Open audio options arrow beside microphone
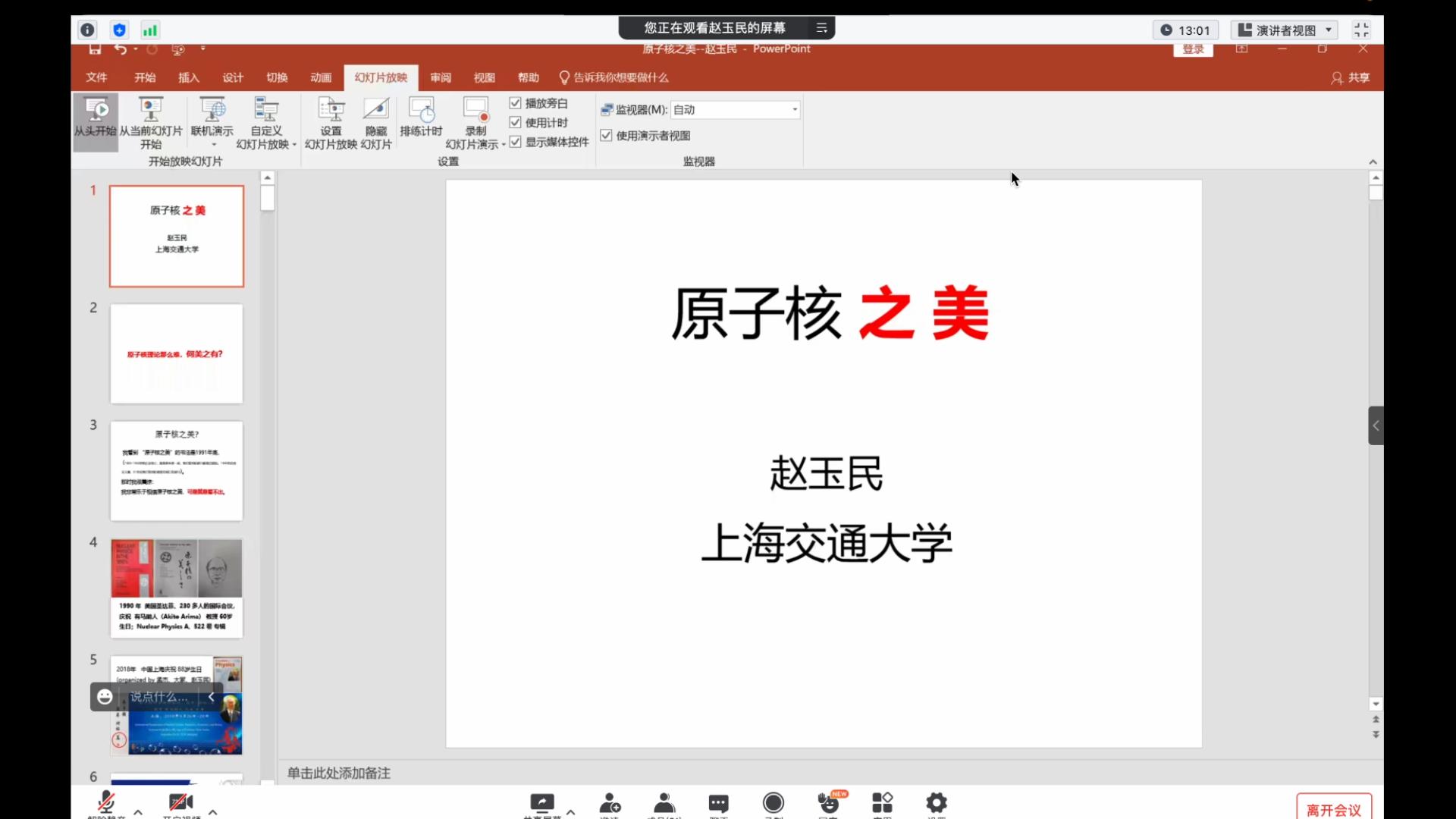 138,811
